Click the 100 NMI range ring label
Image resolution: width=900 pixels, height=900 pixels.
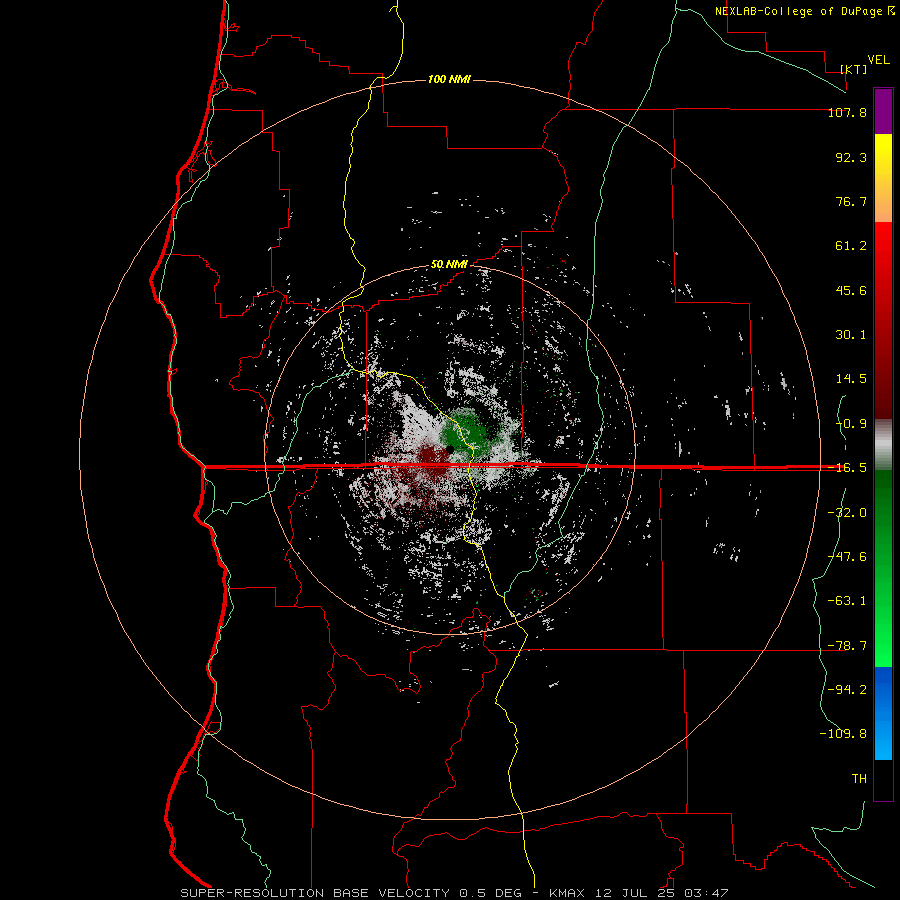449,79
